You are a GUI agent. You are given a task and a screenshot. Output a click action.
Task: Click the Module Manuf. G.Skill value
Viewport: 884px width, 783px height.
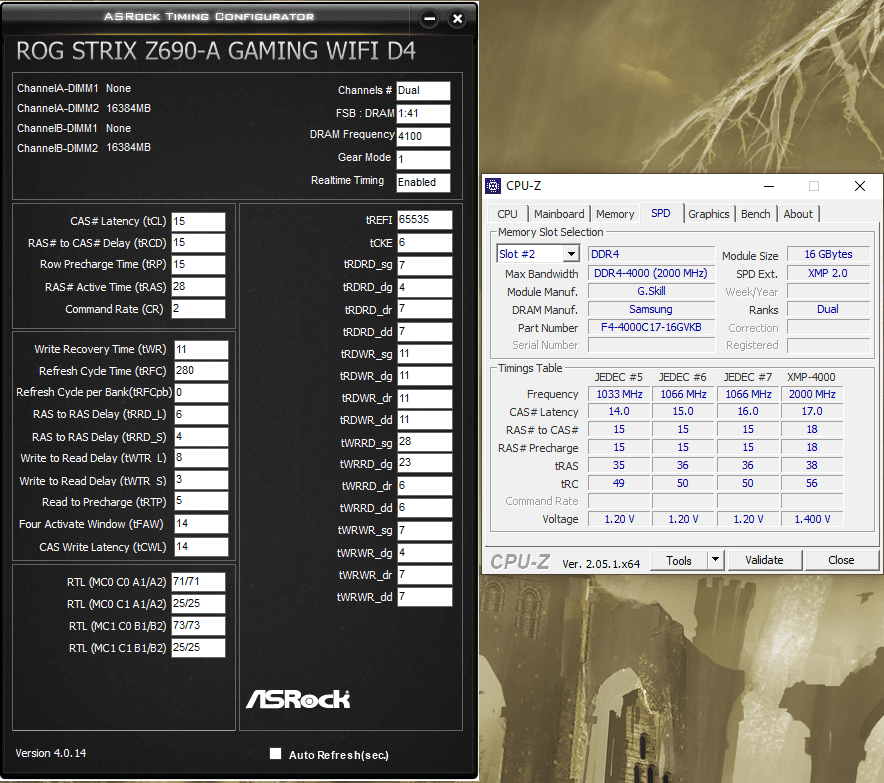(651, 291)
